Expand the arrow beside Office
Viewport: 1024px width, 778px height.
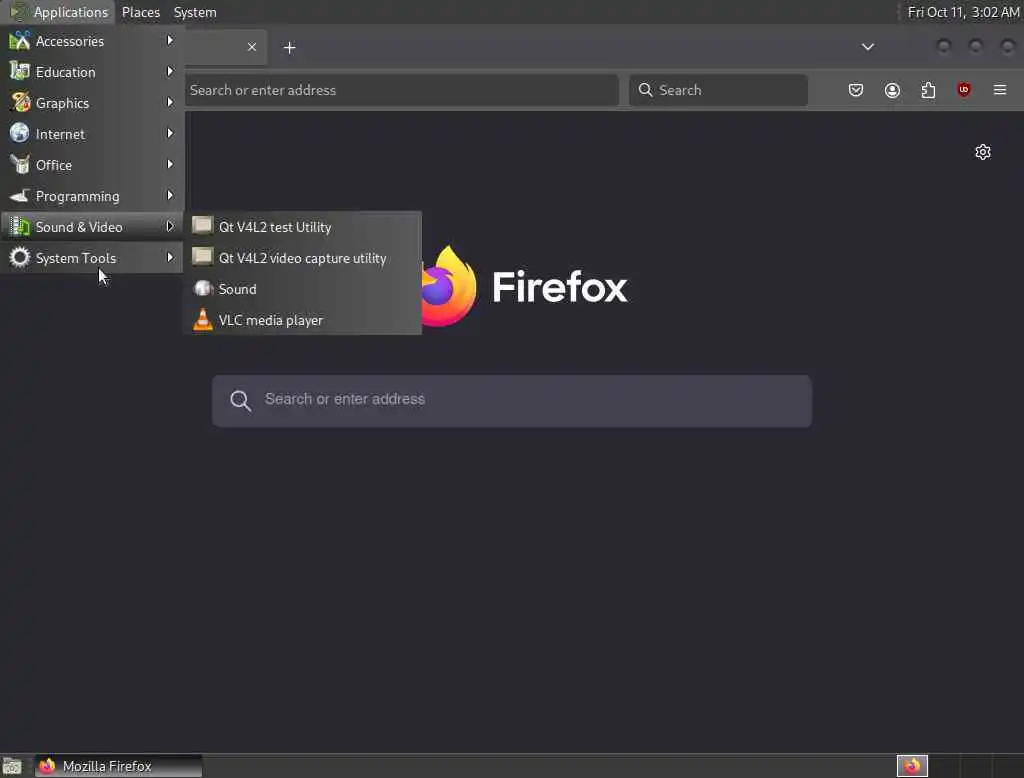(x=170, y=164)
